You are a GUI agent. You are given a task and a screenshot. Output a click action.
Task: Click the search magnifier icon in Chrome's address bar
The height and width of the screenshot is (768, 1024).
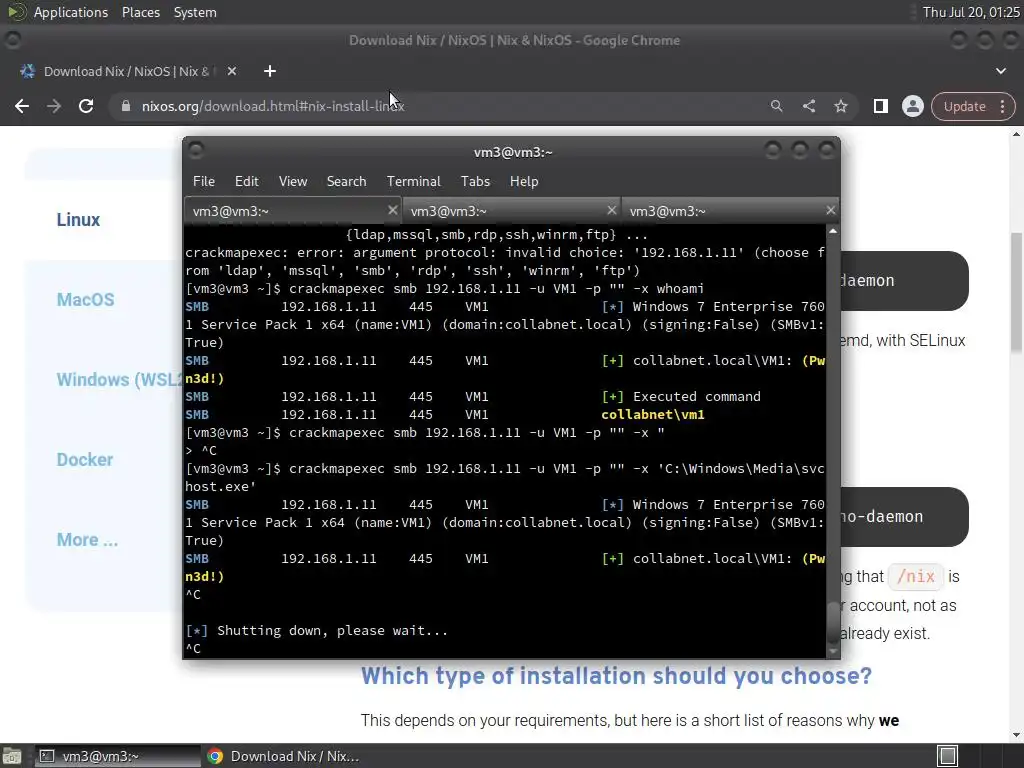pos(776,106)
